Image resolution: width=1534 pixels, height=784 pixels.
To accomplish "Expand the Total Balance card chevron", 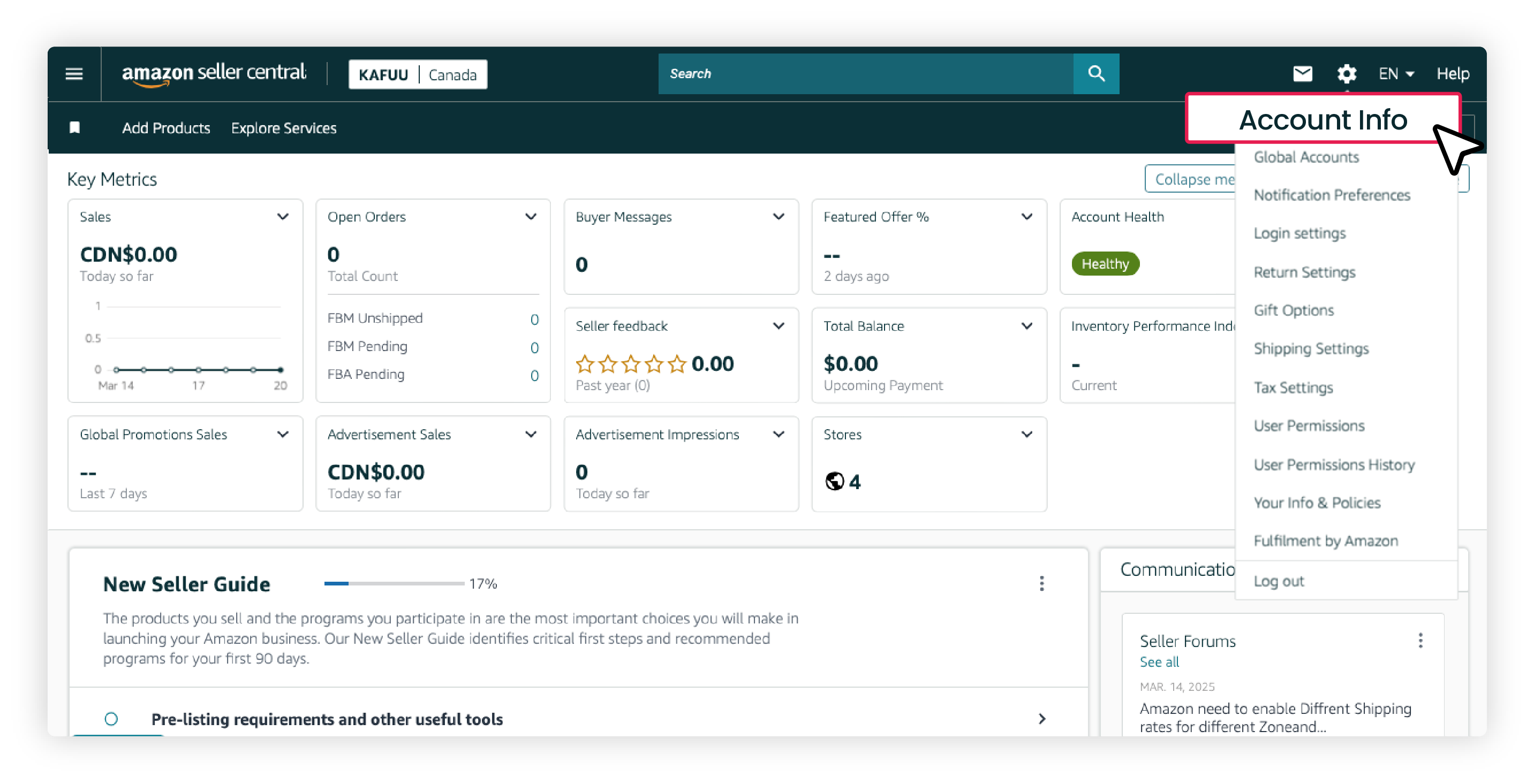I will pyautogui.click(x=1026, y=325).
